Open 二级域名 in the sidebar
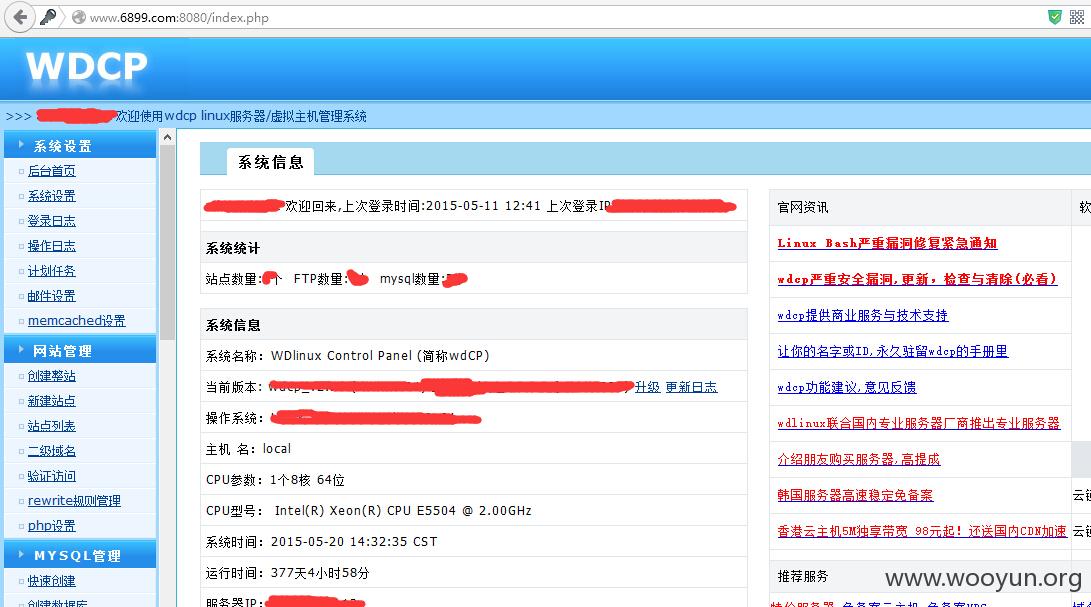The height and width of the screenshot is (607, 1091). coord(51,451)
